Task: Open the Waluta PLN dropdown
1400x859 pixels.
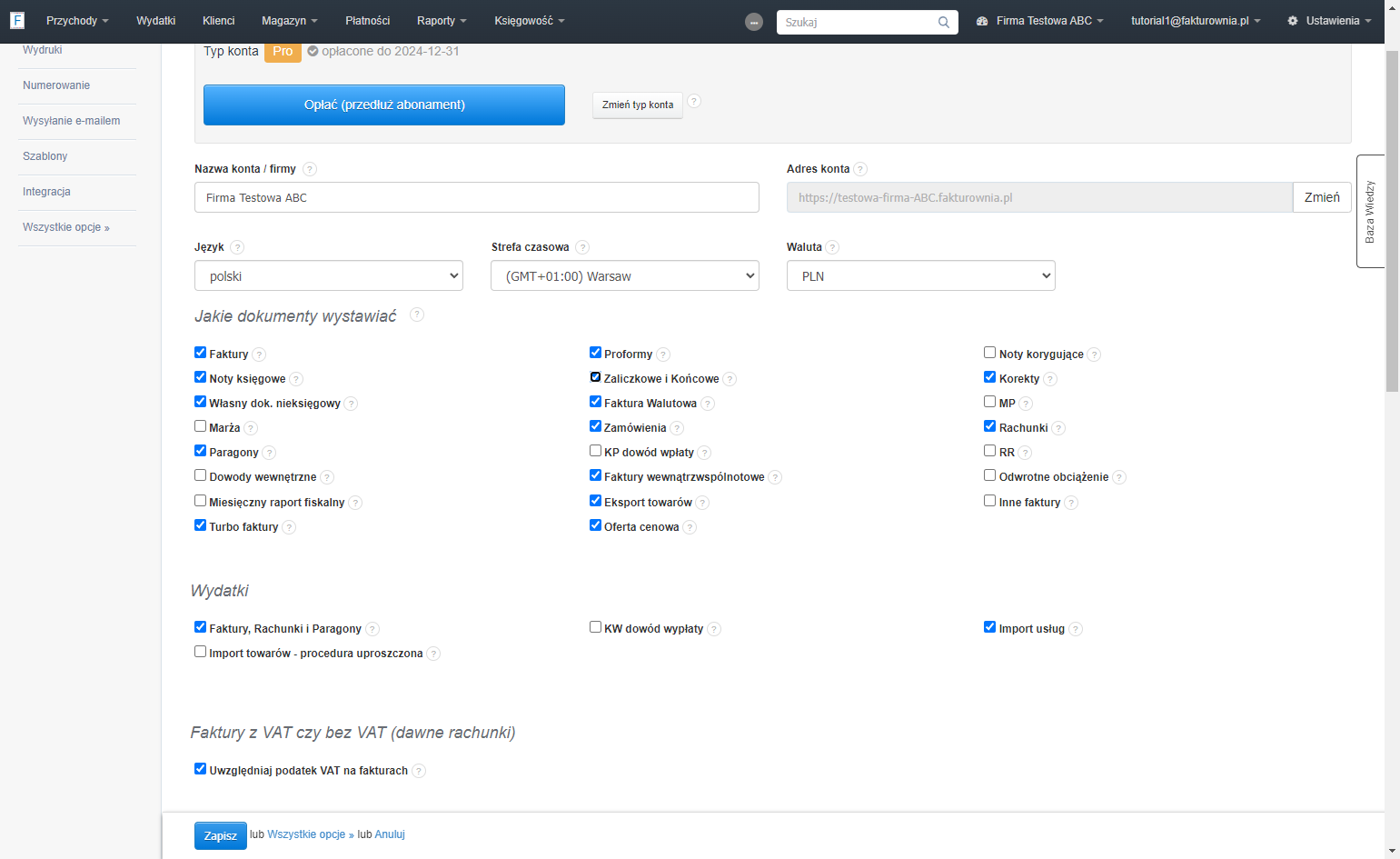Action: click(x=921, y=276)
